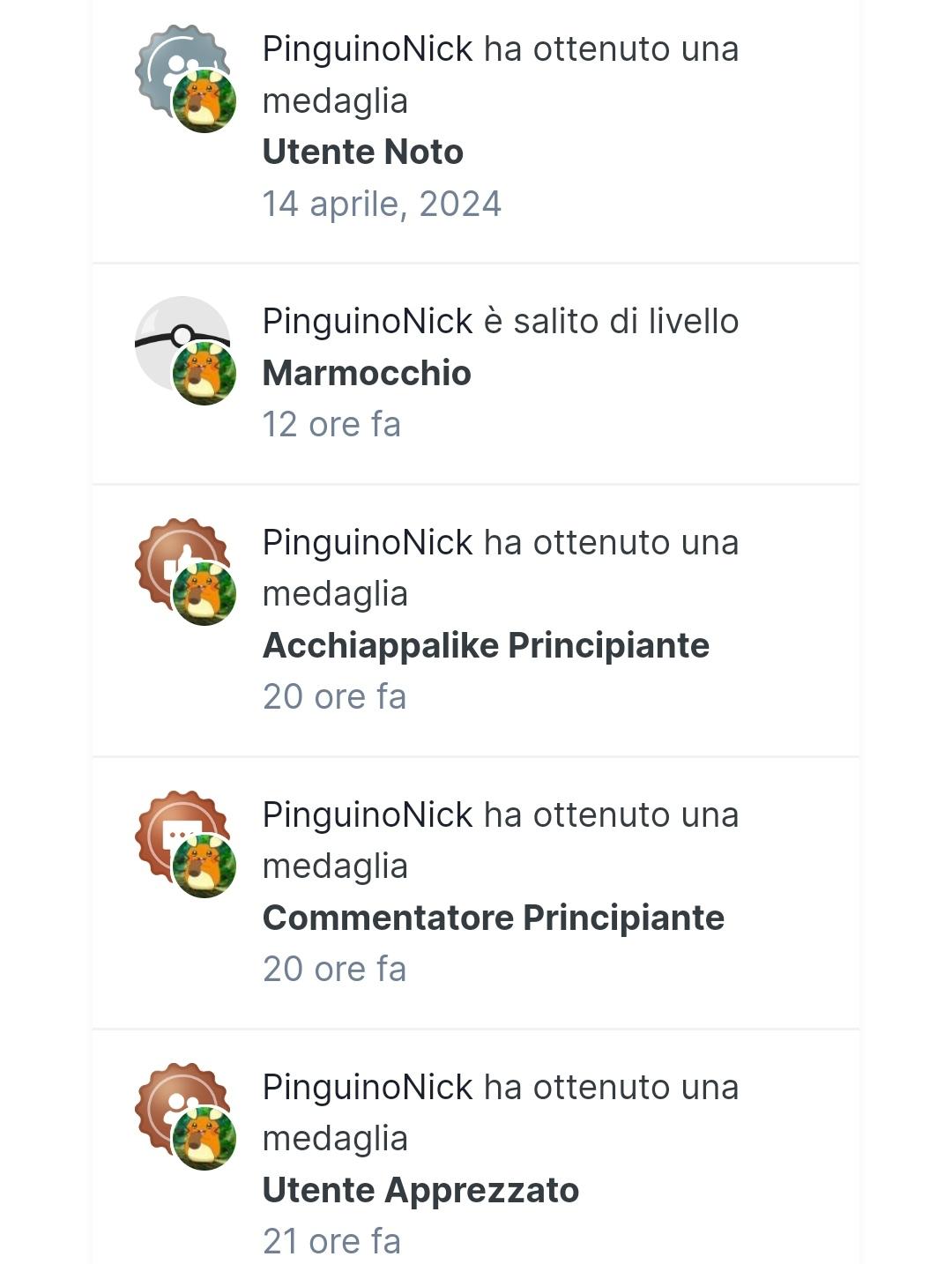The image size is (952, 1264).
Task: Select avatar on Commentatore Principiante entry
Action: coord(205,866)
